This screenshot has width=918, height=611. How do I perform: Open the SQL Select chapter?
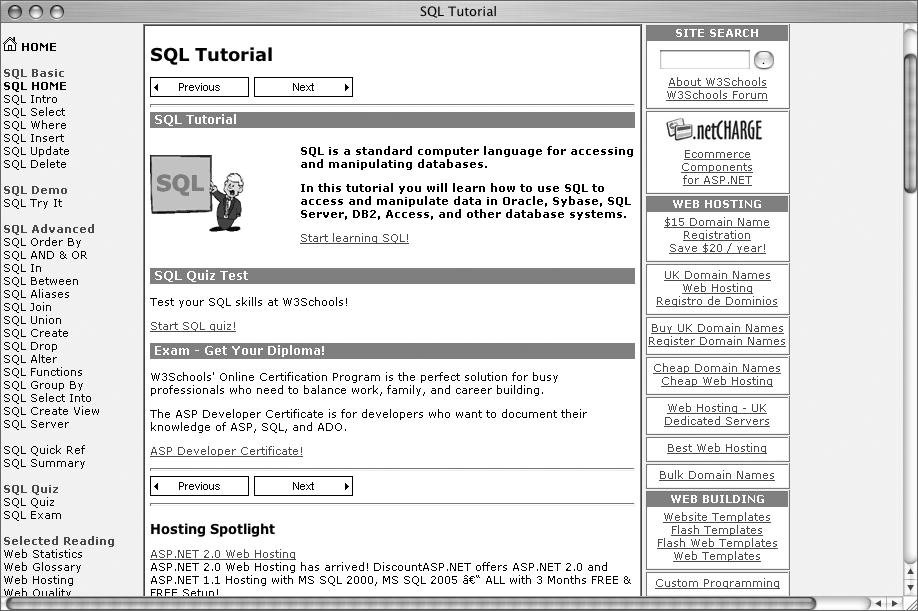[34, 112]
